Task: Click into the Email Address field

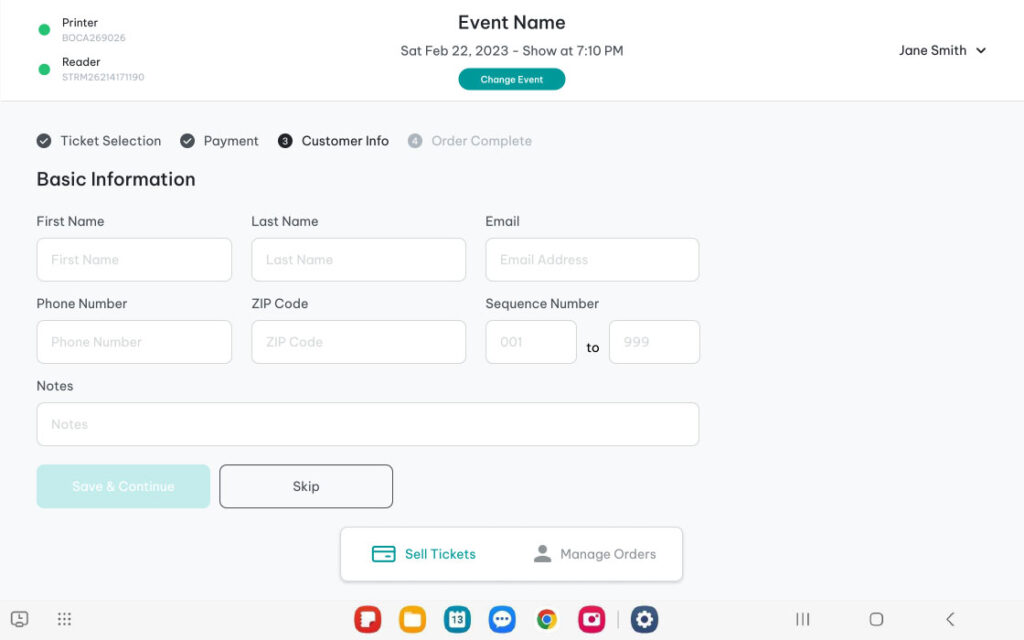Action: (592, 260)
